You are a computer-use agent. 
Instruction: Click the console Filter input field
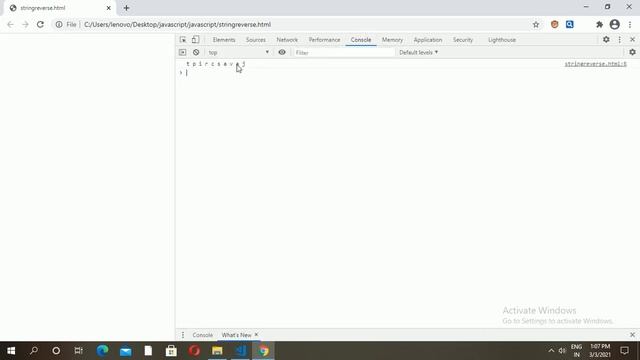click(344, 52)
